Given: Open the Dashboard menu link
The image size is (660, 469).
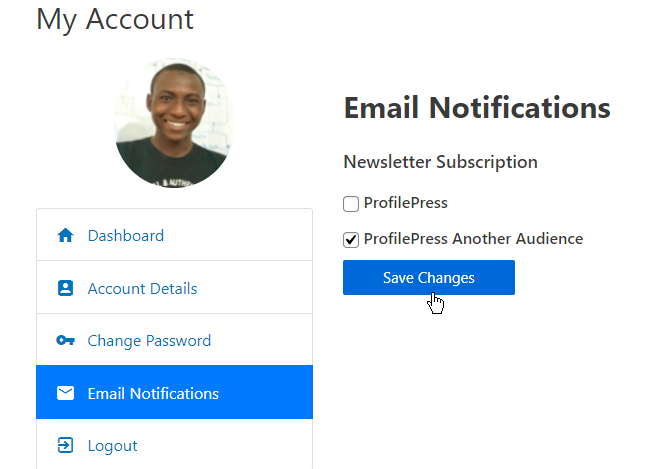Looking at the screenshot, I should pyautogui.click(x=125, y=235).
